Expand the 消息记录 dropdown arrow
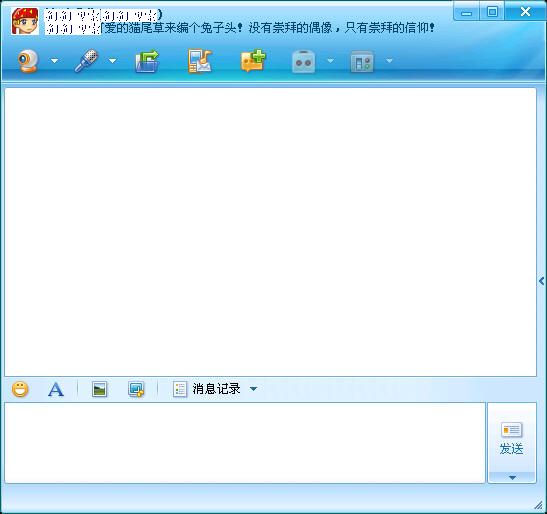Viewport: 547px width, 514px height. (254, 389)
